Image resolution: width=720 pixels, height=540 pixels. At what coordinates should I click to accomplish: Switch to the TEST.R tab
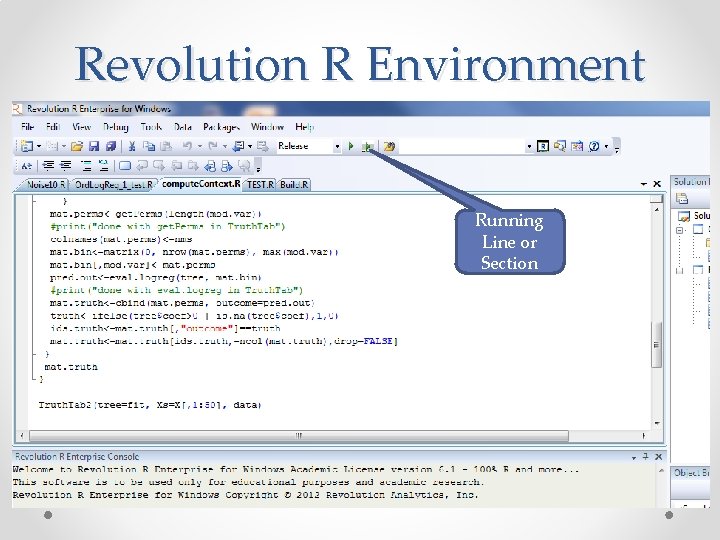click(260, 185)
